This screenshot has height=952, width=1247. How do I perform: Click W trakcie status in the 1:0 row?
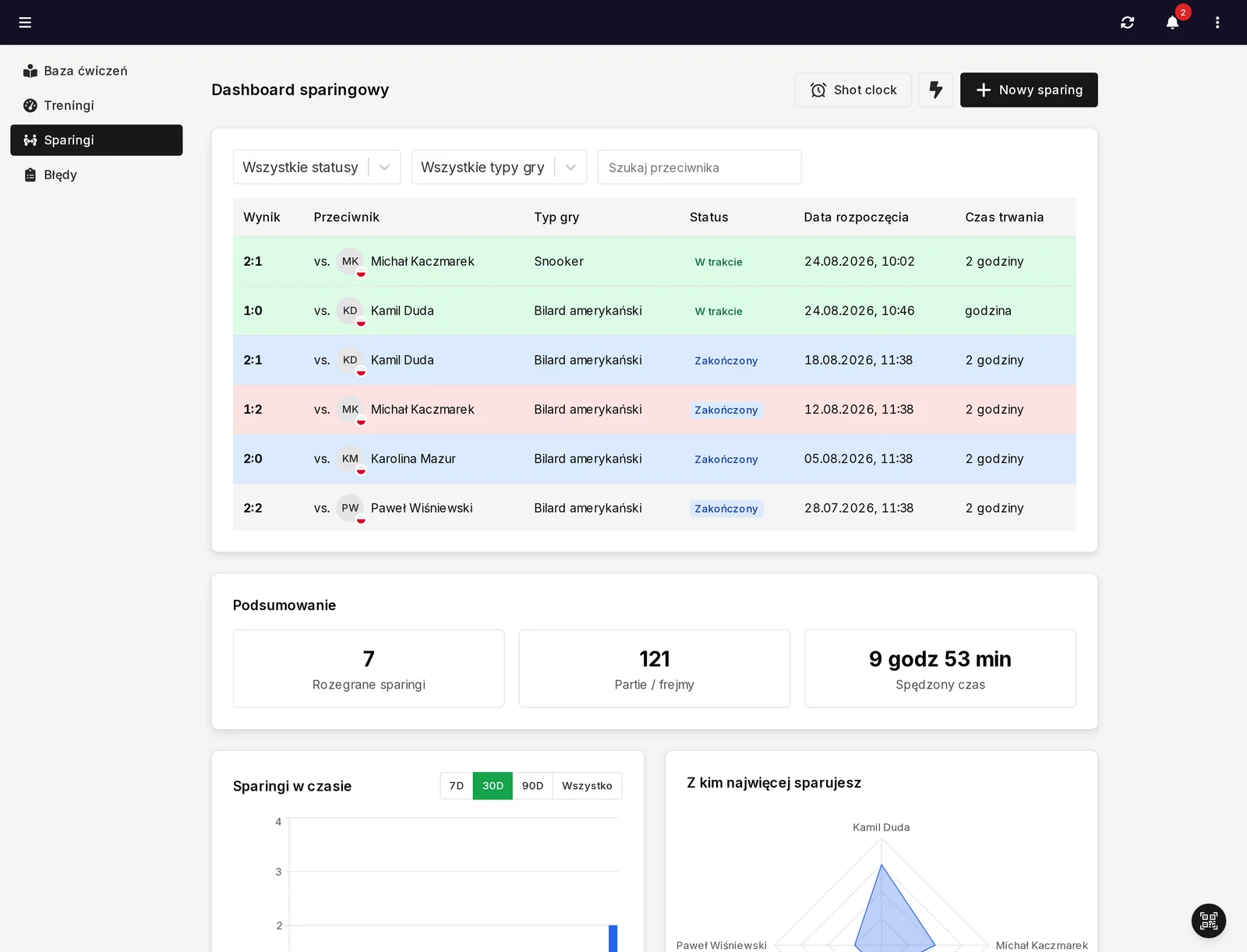tap(719, 311)
